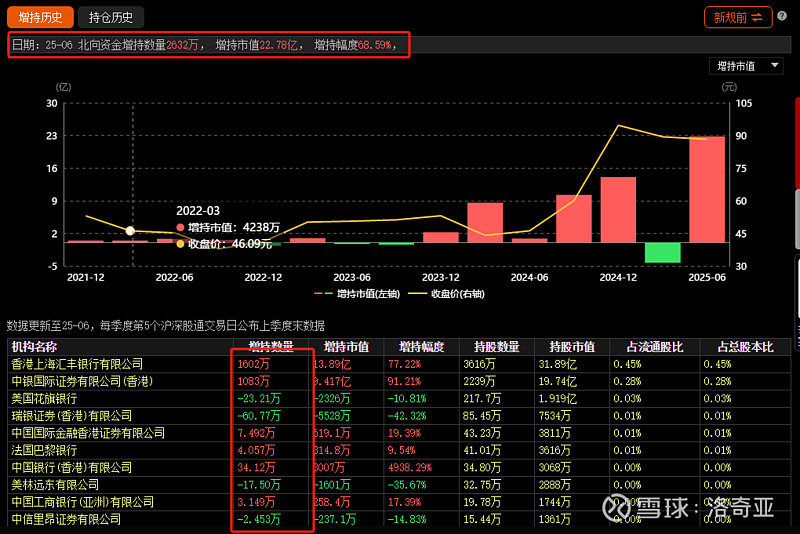
Task: Click the -42.32% ratio cell
Action: [407, 416]
